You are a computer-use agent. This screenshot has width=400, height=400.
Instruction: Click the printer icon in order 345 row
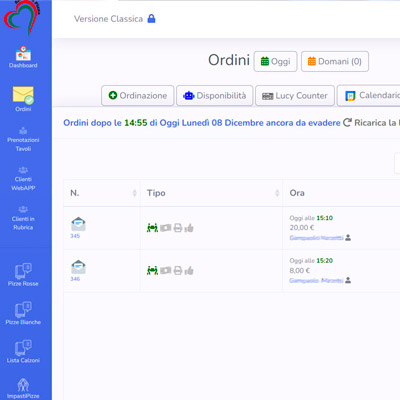tap(178, 228)
